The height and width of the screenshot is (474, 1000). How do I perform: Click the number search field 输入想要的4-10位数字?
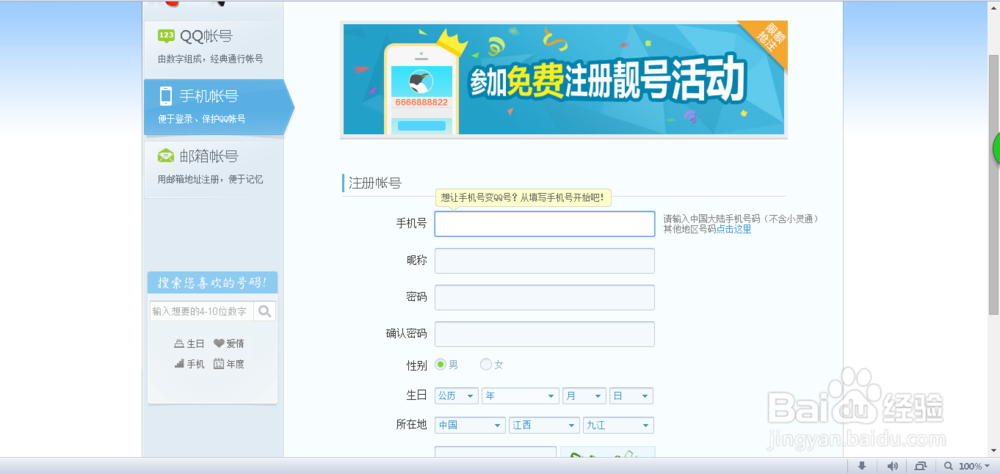[x=202, y=312]
